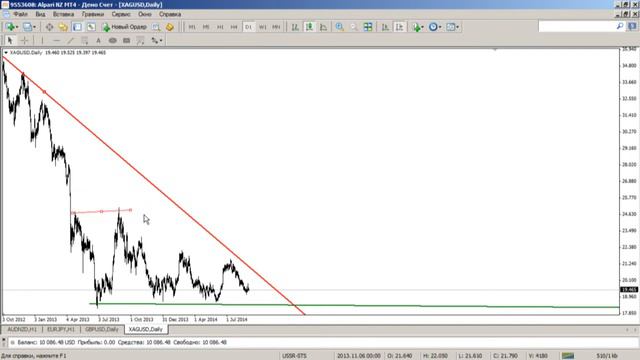Click the search magnifier icon

pyautogui.click(x=620, y=26)
